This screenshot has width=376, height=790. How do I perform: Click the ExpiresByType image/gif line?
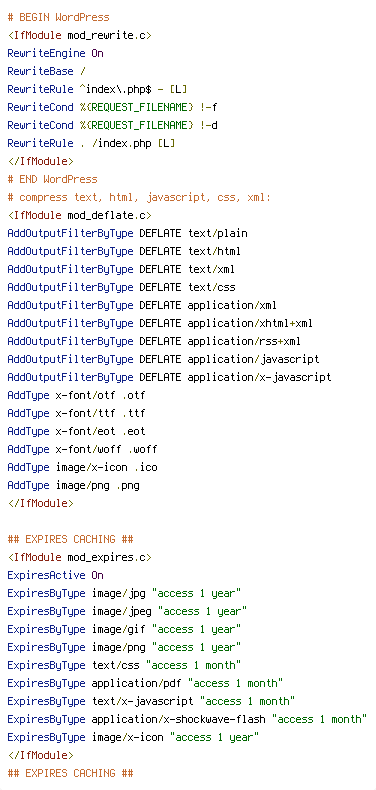point(124,631)
